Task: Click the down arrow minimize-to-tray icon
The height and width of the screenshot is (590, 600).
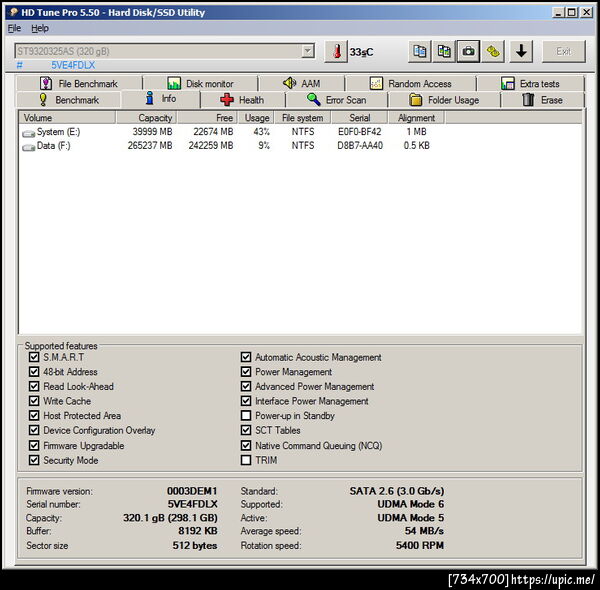Action: click(521, 51)
